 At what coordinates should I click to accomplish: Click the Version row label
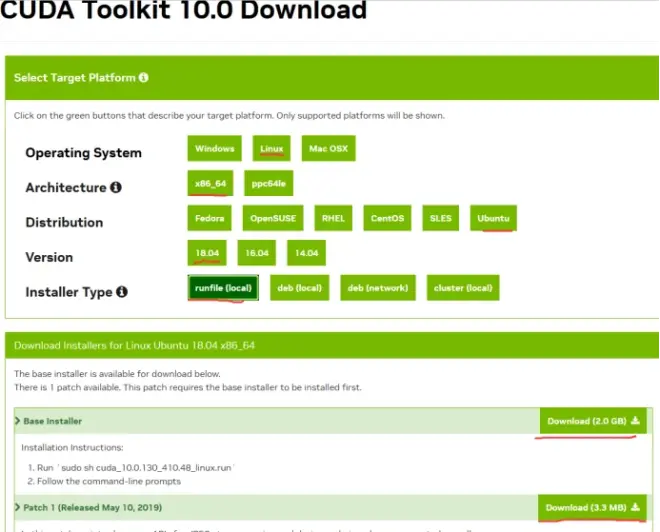pyautogui.click(x=49, y=257)
